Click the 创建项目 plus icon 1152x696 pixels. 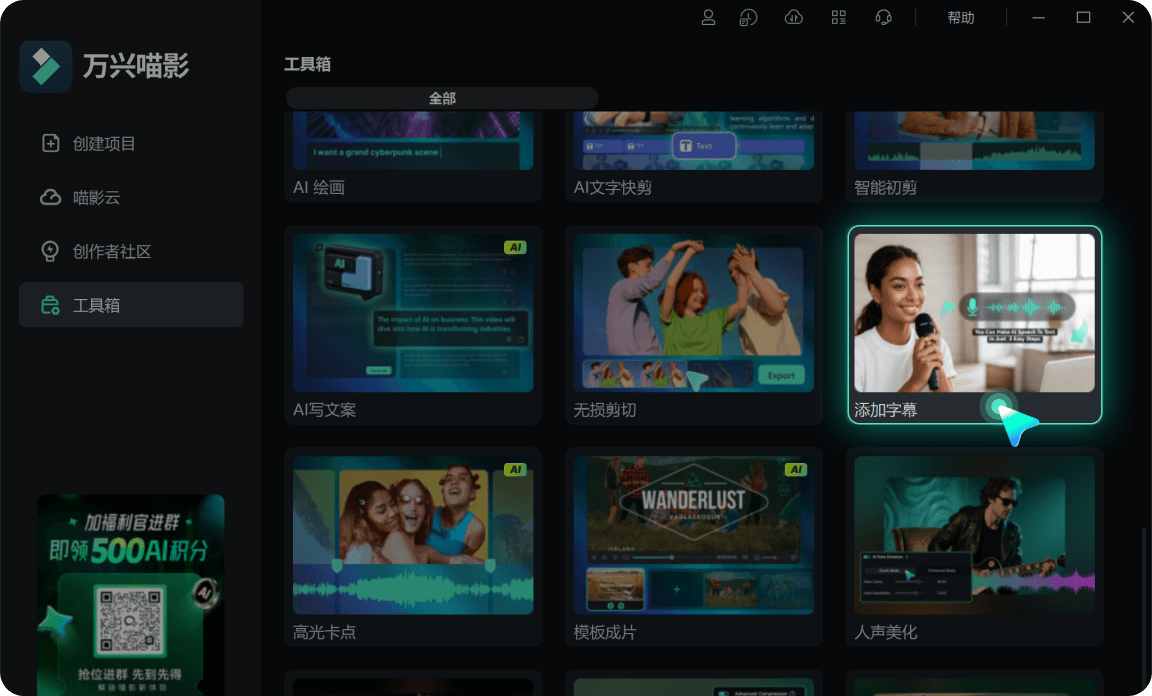[x=50, y=143]
